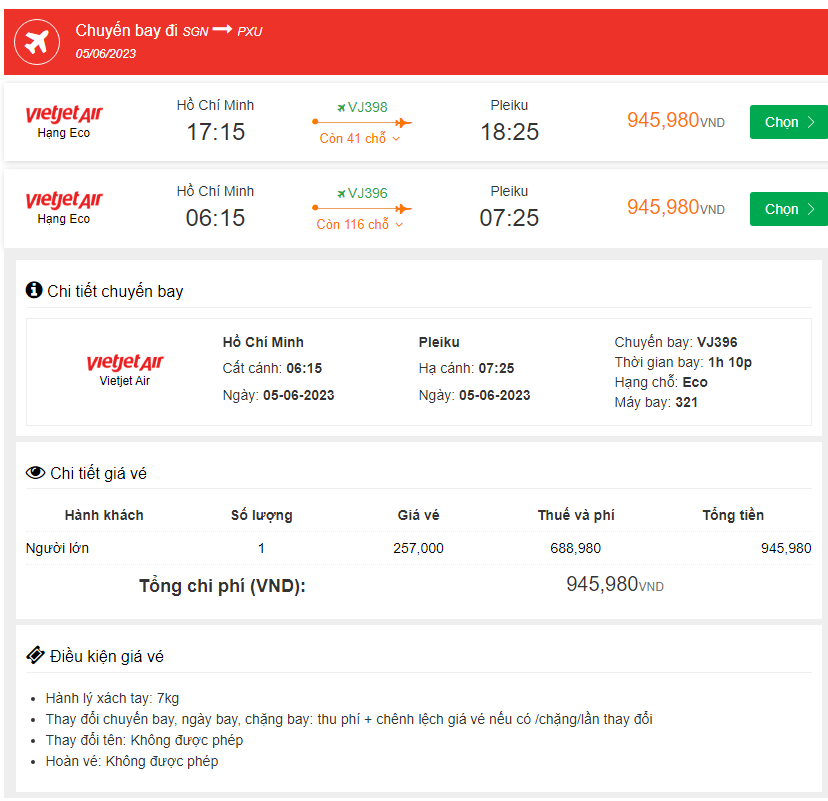The height and width of the screenshot is (801, 828).
Task: Click Vietjet Air logo in flight details box
Action: [124, 362]
